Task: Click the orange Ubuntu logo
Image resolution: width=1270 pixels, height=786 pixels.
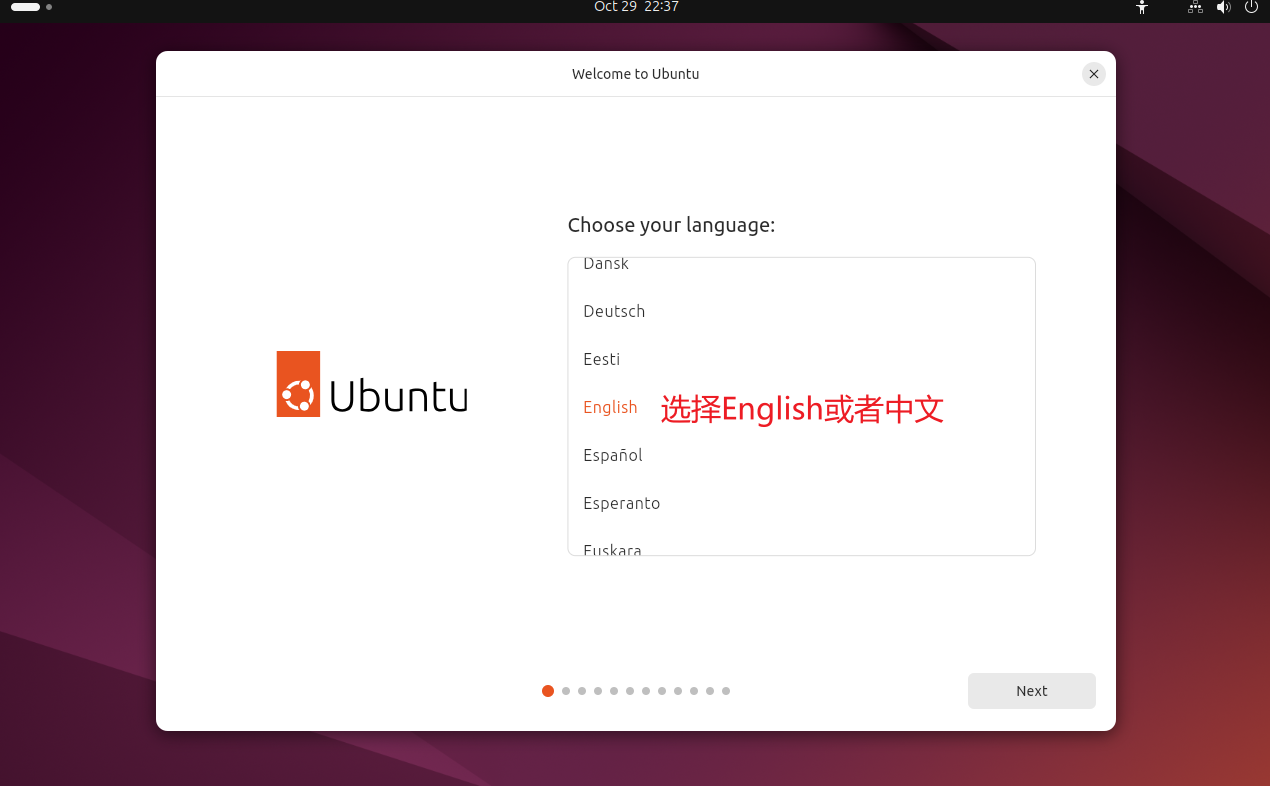Action: pos(298,384)
